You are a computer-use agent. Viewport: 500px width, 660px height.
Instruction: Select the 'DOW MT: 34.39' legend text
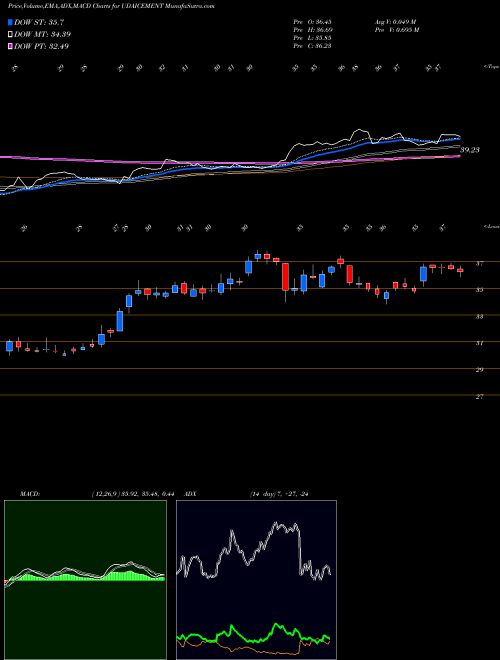pos(43,34)
